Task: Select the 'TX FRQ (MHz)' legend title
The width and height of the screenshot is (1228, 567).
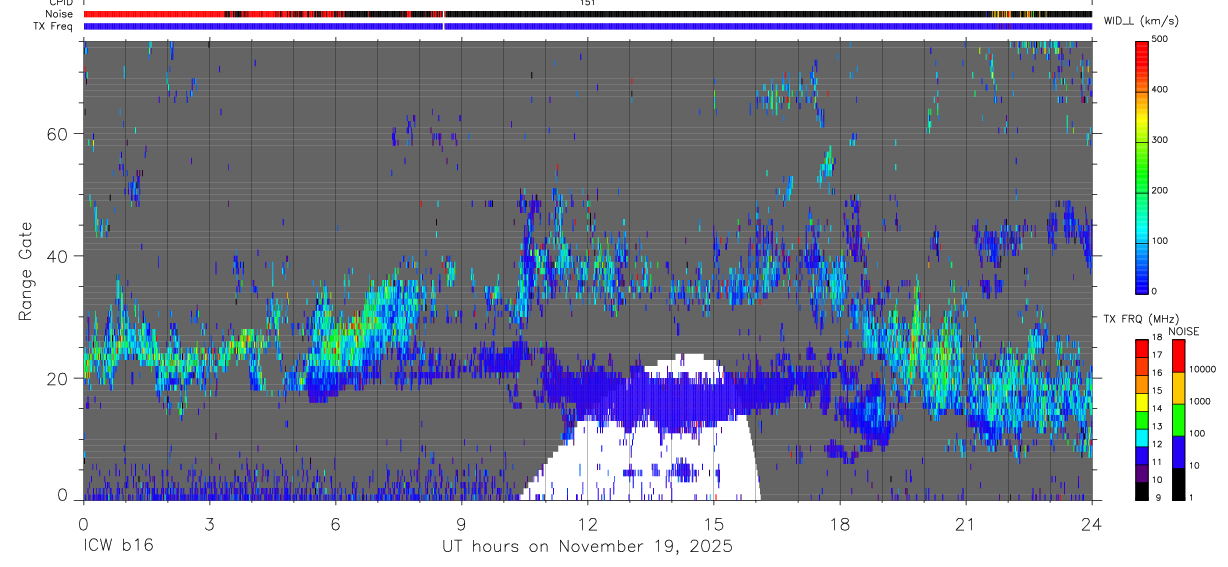Action: pos(1139,318)
